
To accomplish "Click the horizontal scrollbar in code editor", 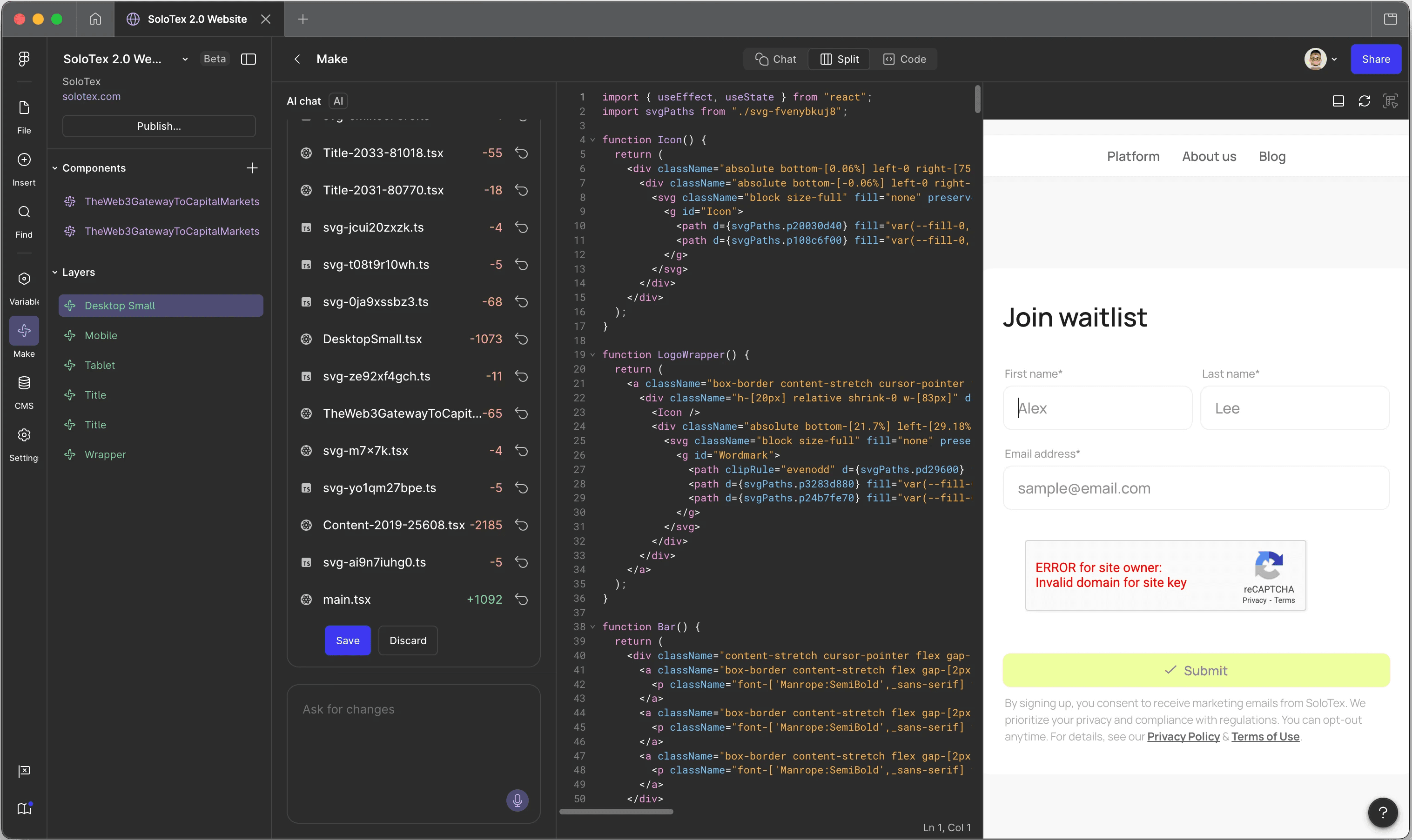I will 616,812.
